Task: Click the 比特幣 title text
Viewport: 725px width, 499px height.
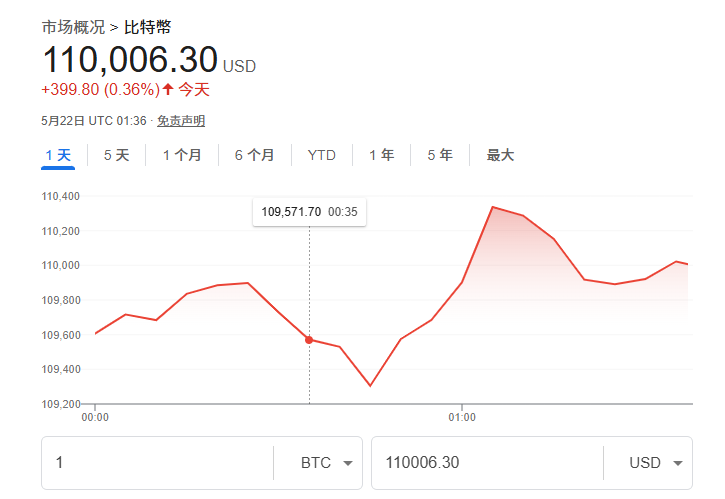Action: (x=147, y=27)
